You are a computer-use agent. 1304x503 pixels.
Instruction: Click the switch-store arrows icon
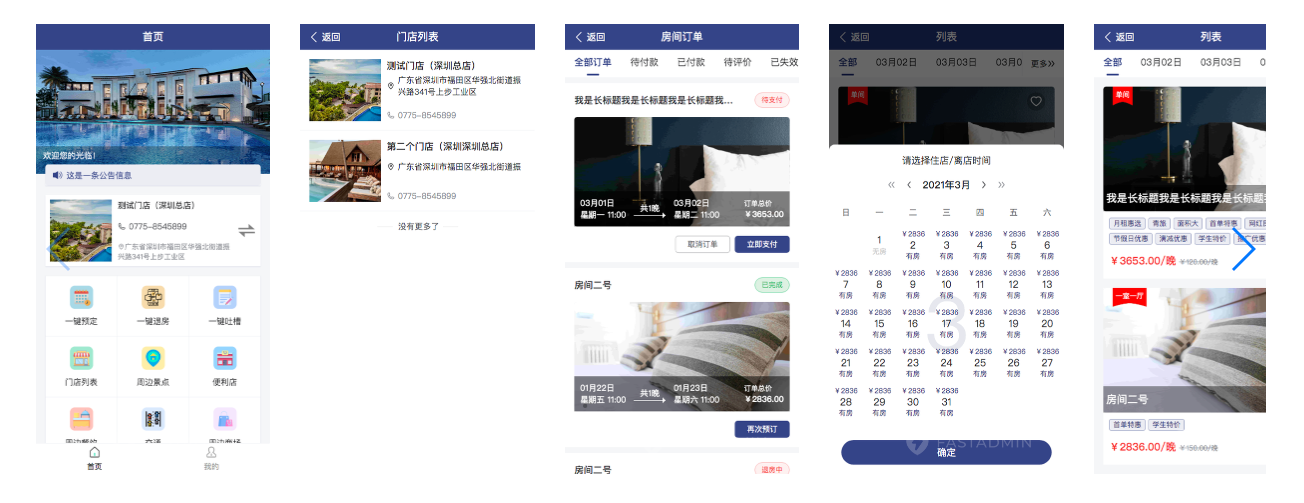246,230
